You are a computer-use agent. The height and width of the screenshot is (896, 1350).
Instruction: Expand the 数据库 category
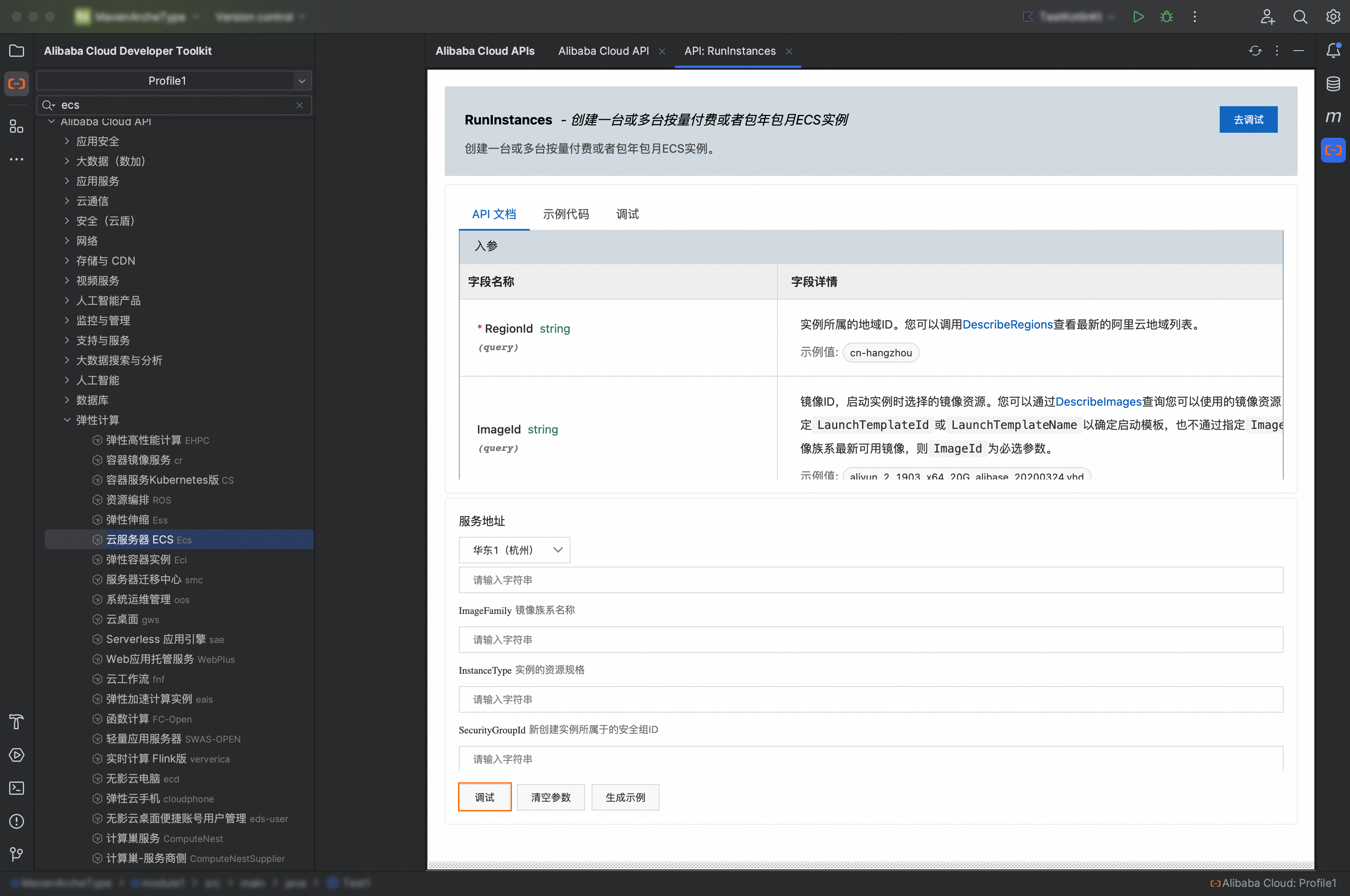coord(67,400)
